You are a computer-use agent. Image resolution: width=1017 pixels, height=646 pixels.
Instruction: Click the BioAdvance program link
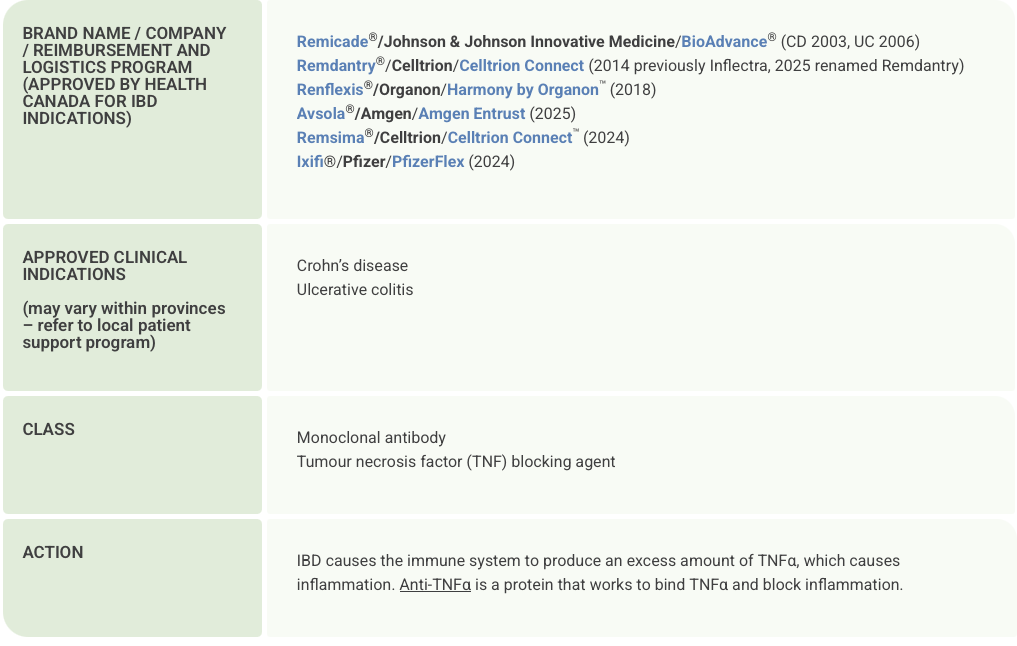click(723, 42)
